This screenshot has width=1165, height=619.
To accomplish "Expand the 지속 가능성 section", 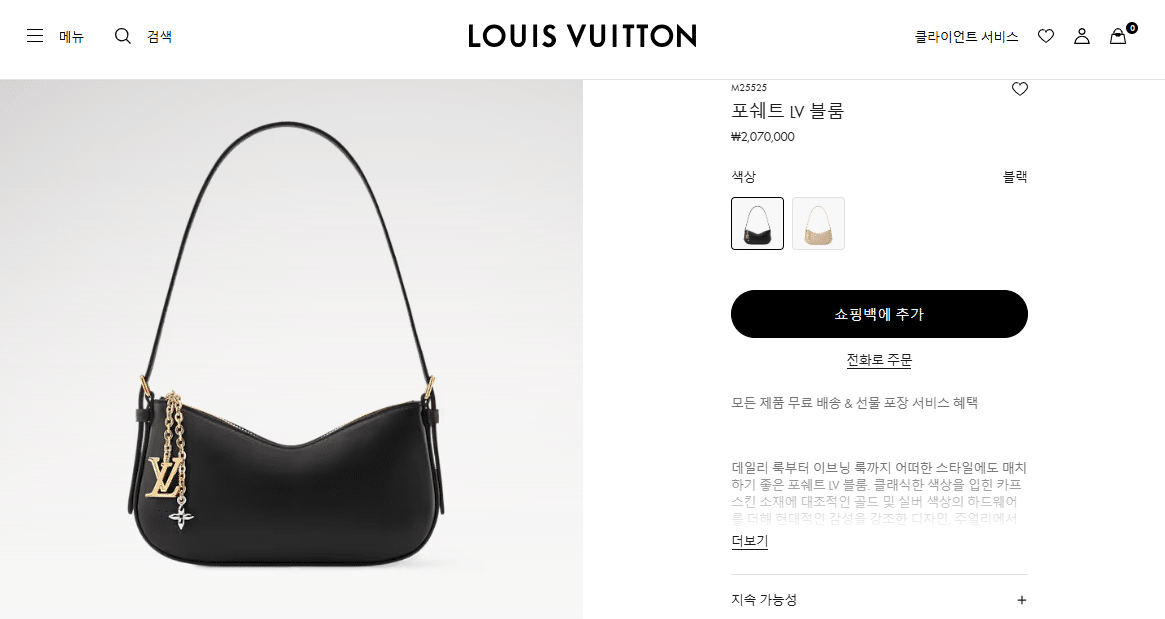I will click(879, 600).
